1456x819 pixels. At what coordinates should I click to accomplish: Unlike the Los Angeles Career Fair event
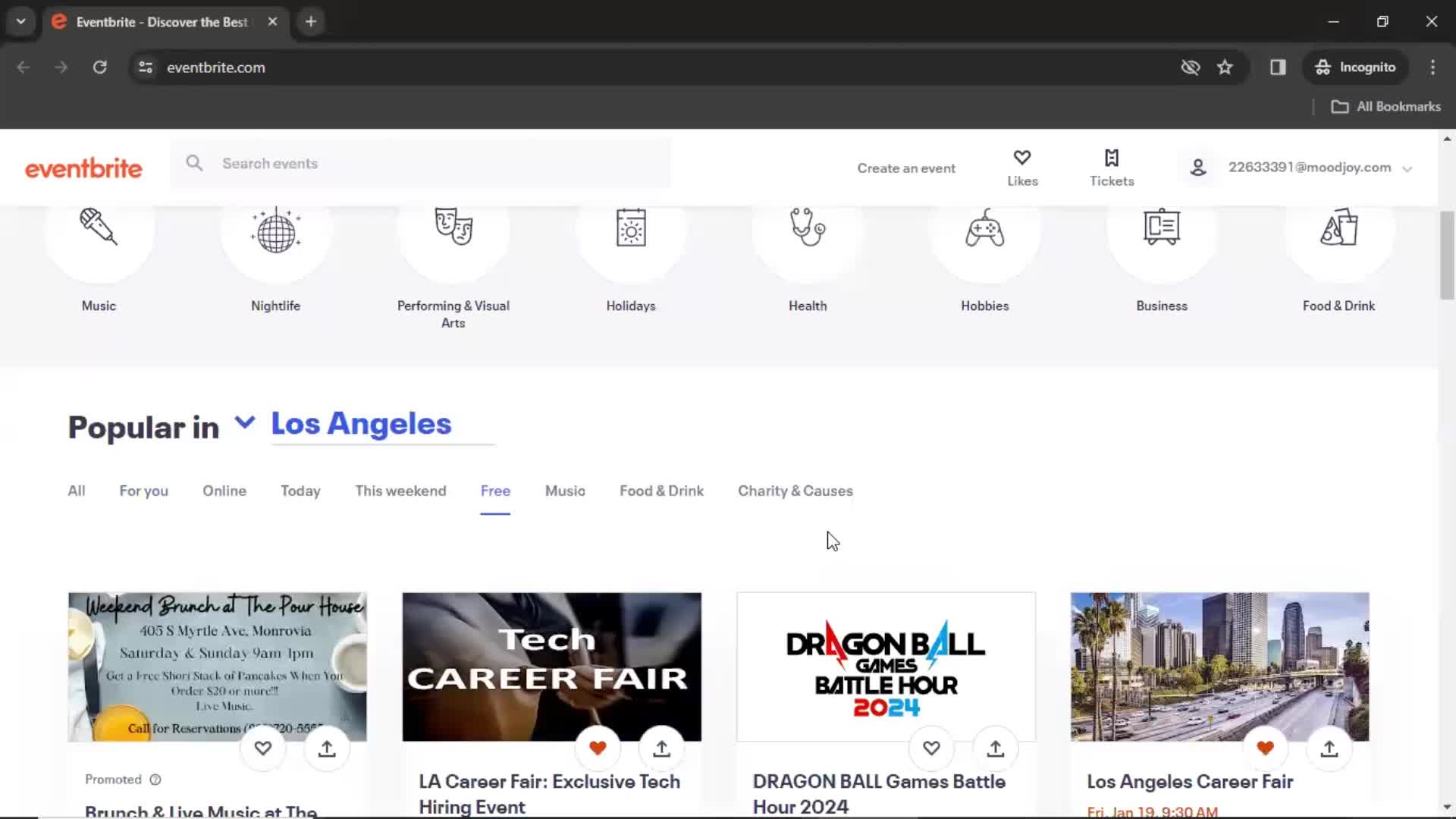click(1266, 748)
